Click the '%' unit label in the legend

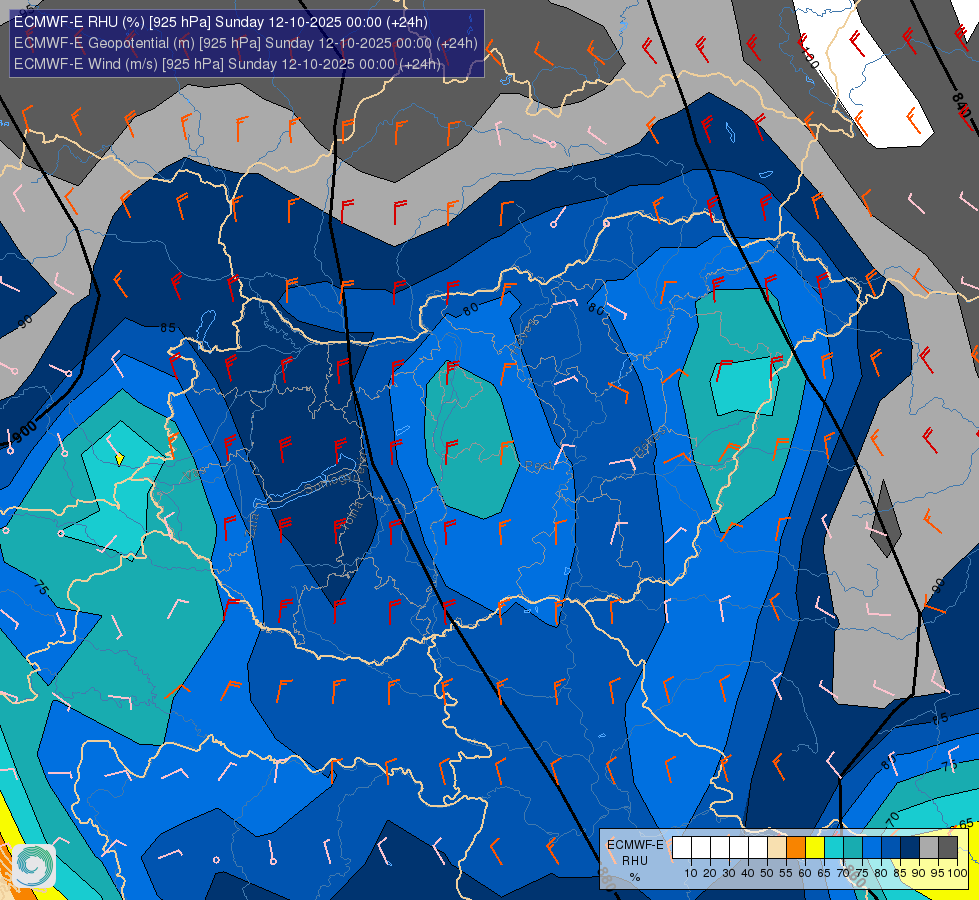click(x=635, y=877)
